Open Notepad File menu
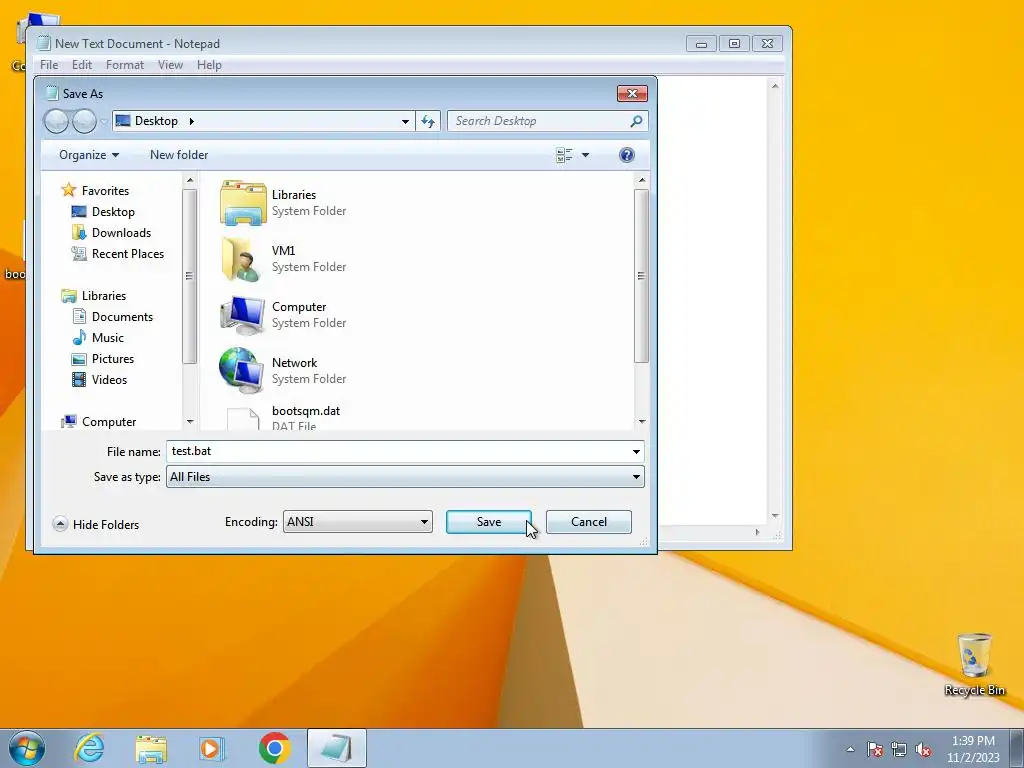This screenshot has width=1024, height=768. [x=49, y=65]
